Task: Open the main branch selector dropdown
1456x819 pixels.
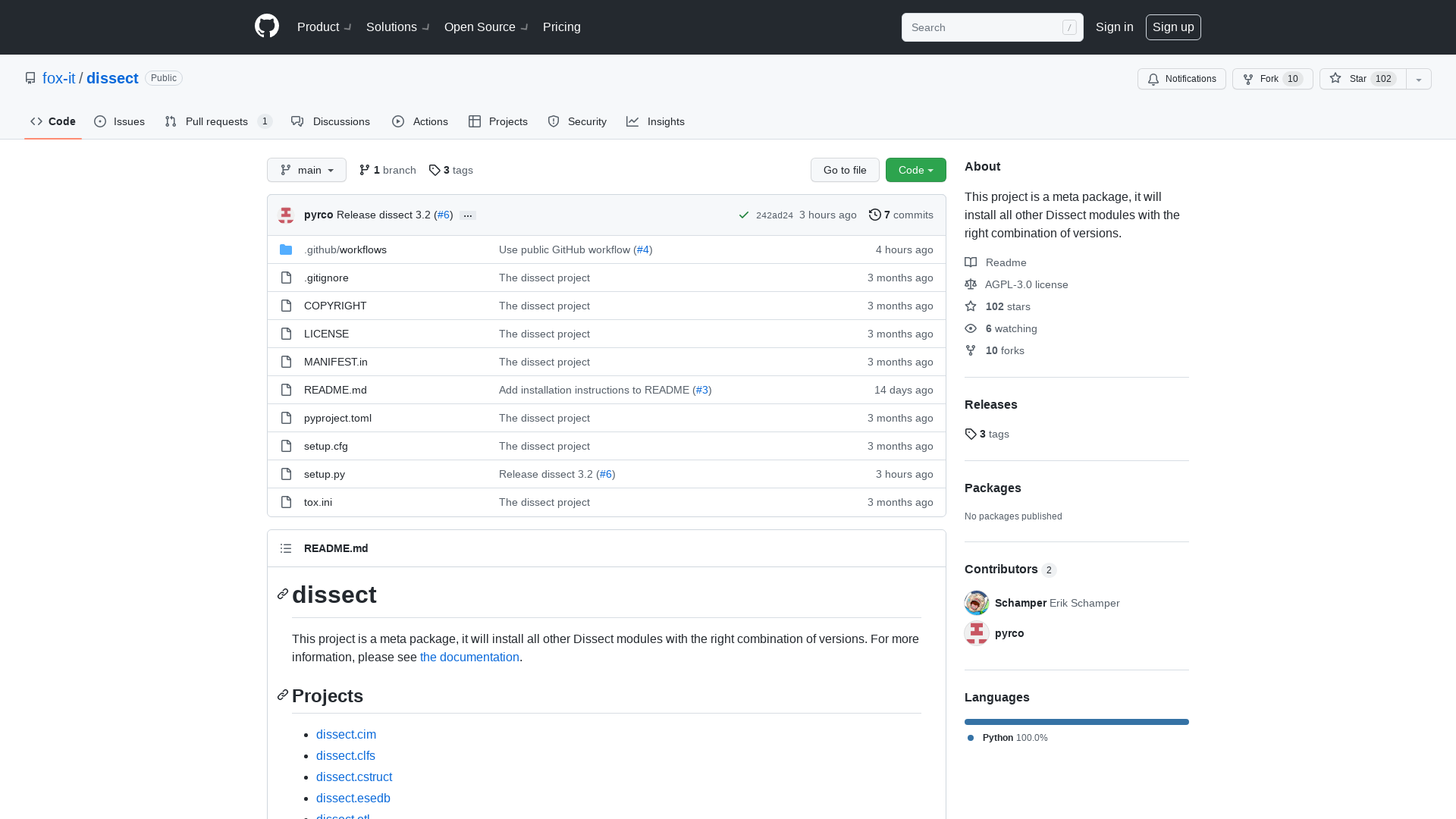Action: [x=306, y=170]
